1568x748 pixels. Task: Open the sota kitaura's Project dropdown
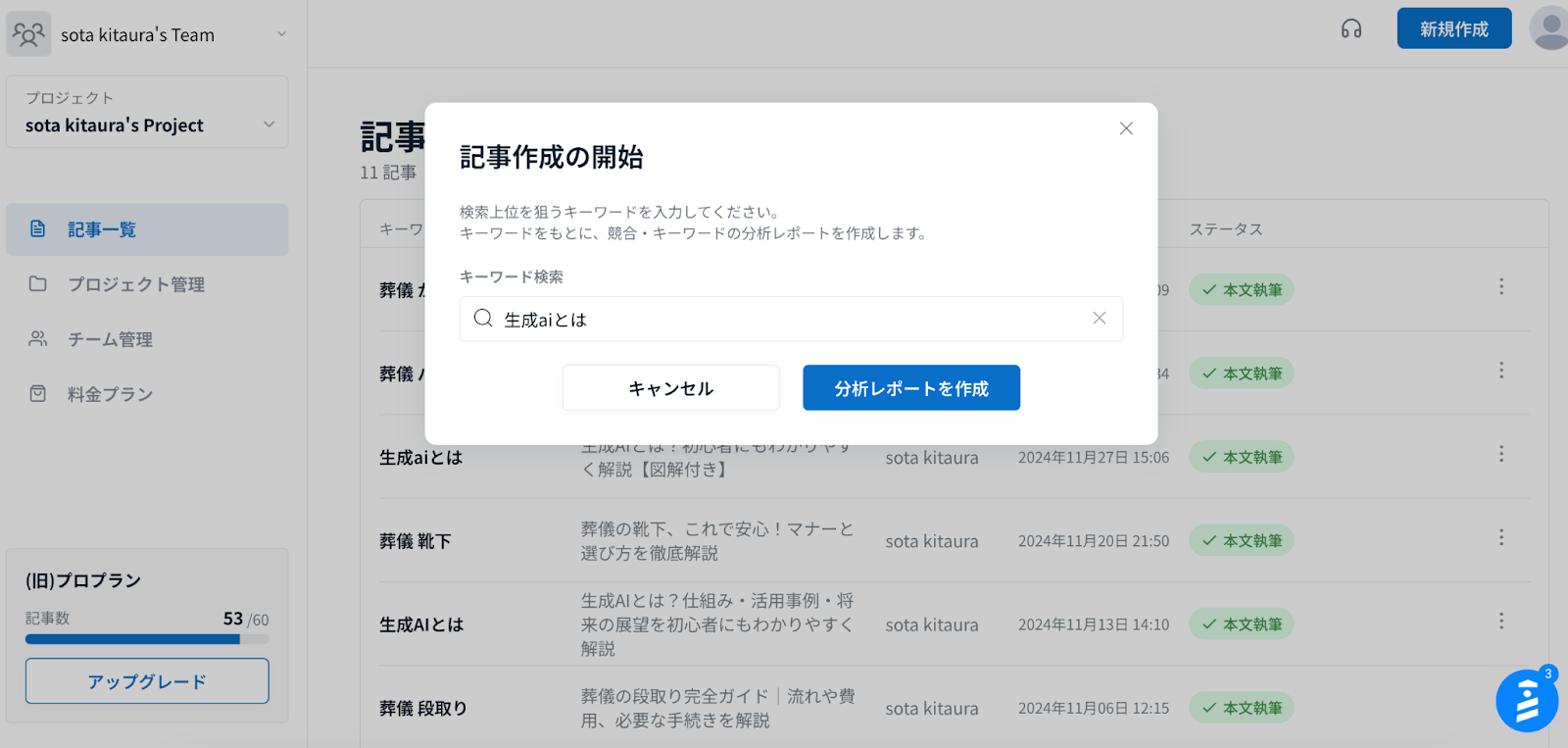[x=147, y=112]
